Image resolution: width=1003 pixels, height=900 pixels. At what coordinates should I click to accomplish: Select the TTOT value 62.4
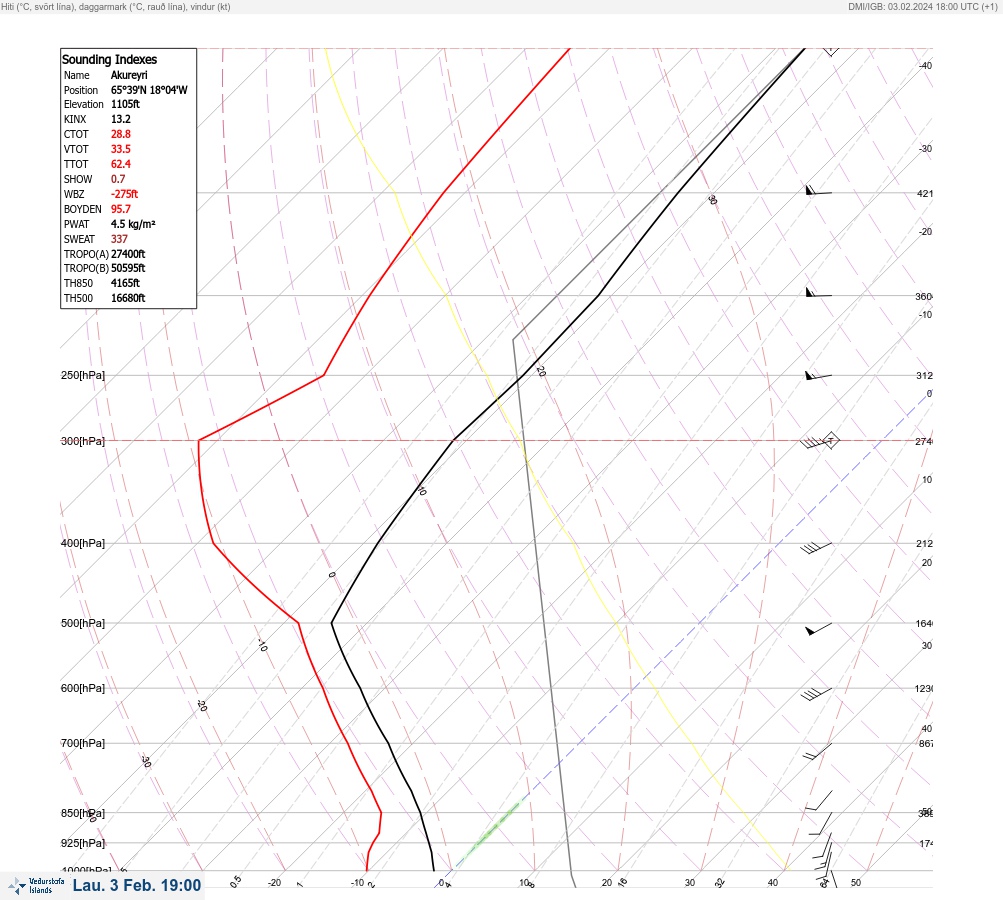point(121,164)
